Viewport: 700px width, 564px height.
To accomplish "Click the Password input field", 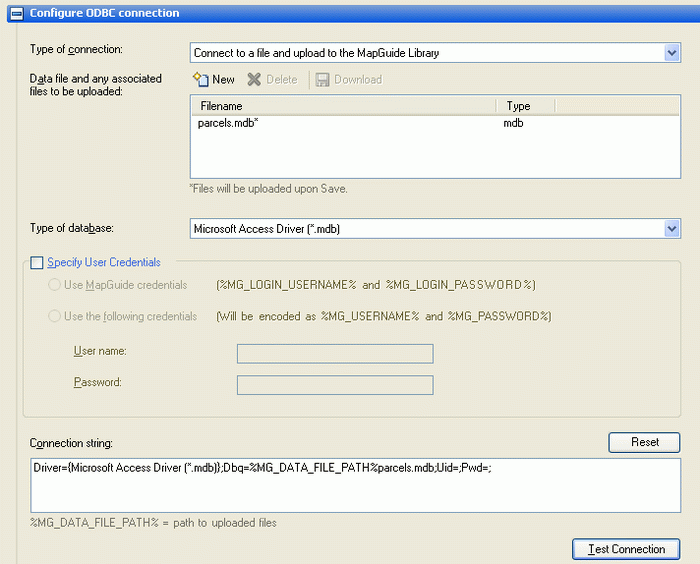I will [335, 385].
